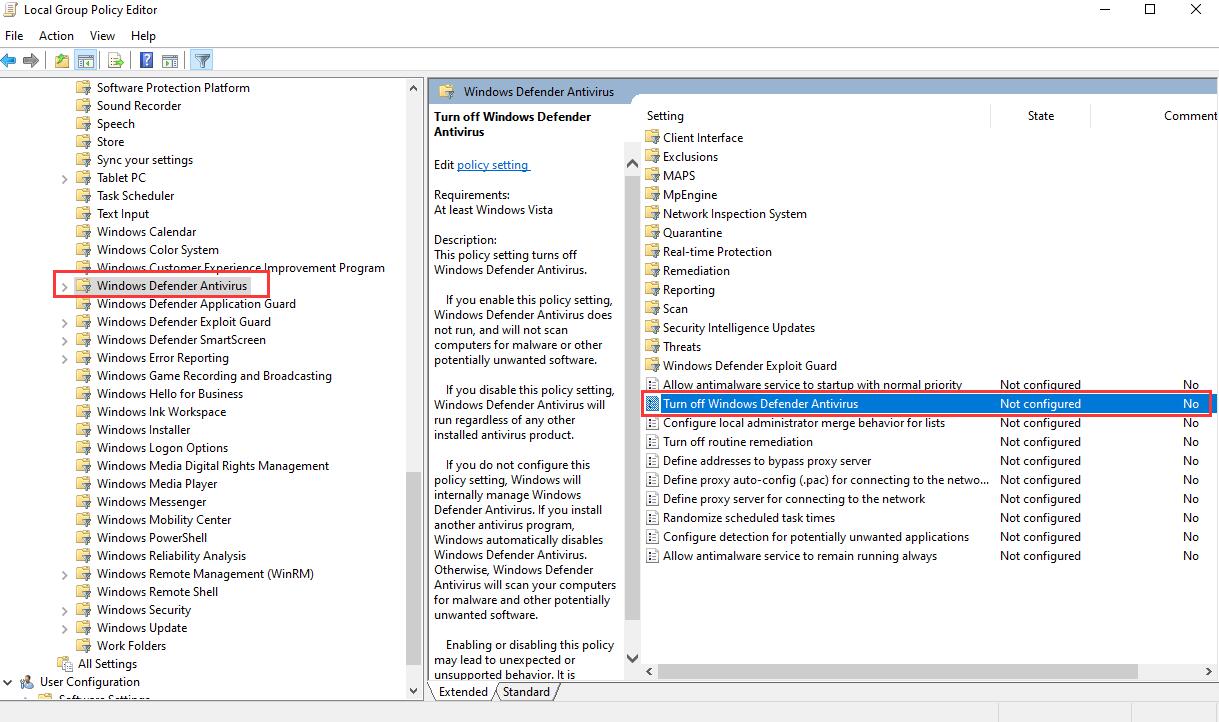Click the Exclusions folder icon

click(x=653, y=157)
